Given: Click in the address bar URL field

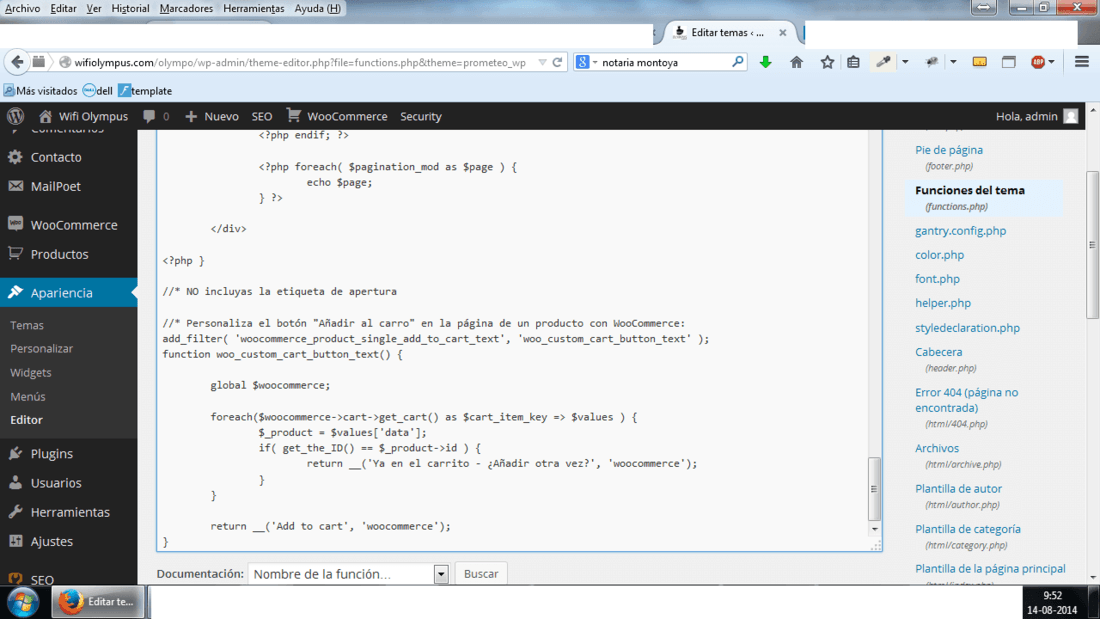Looking at the screenshot, I should pos(300,62).
